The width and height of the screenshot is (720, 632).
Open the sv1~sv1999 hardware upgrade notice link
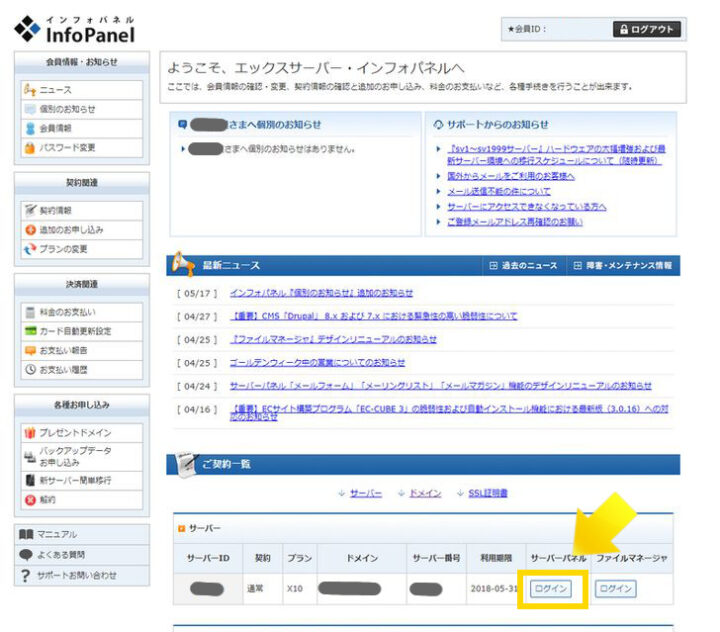556,155
